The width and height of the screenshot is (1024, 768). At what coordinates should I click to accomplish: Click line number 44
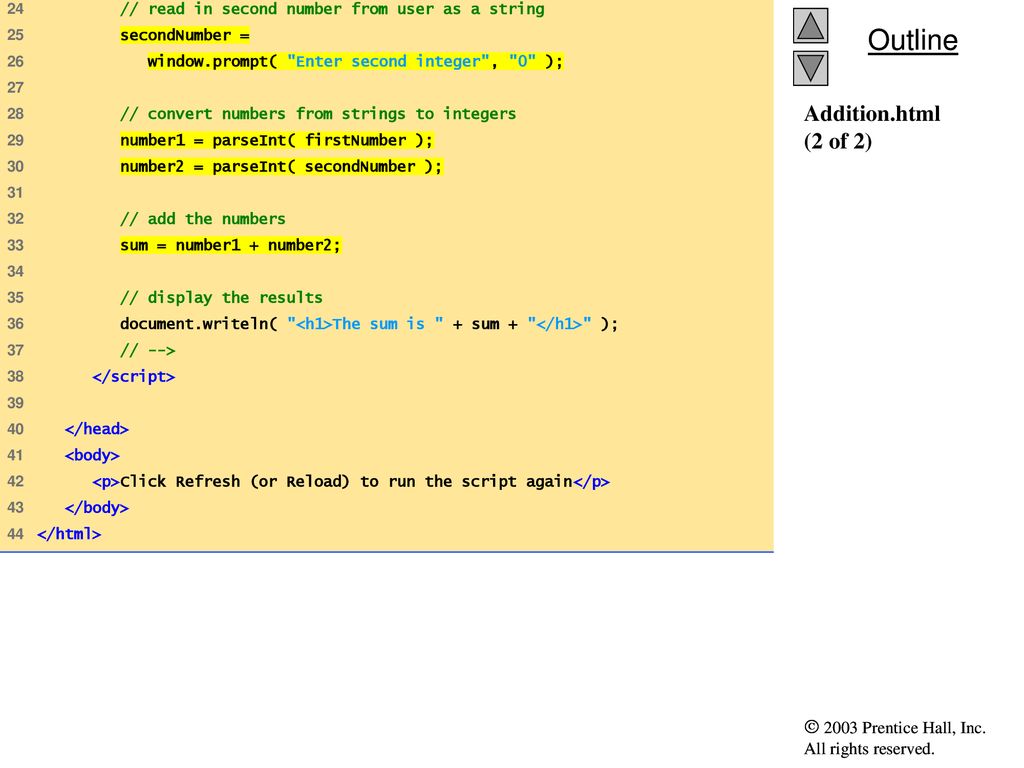pos(15,534)
